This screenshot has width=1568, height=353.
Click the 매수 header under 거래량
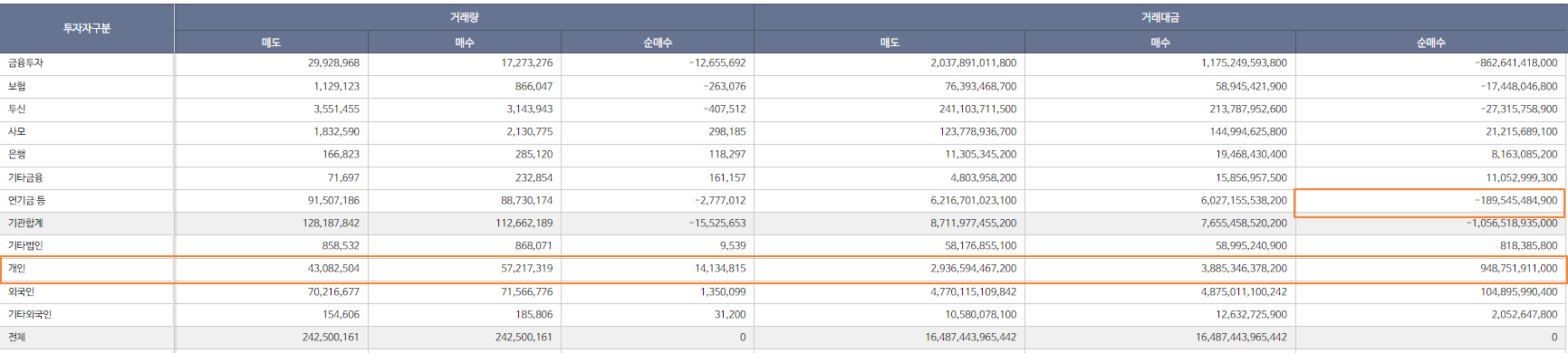coord(465,43)
